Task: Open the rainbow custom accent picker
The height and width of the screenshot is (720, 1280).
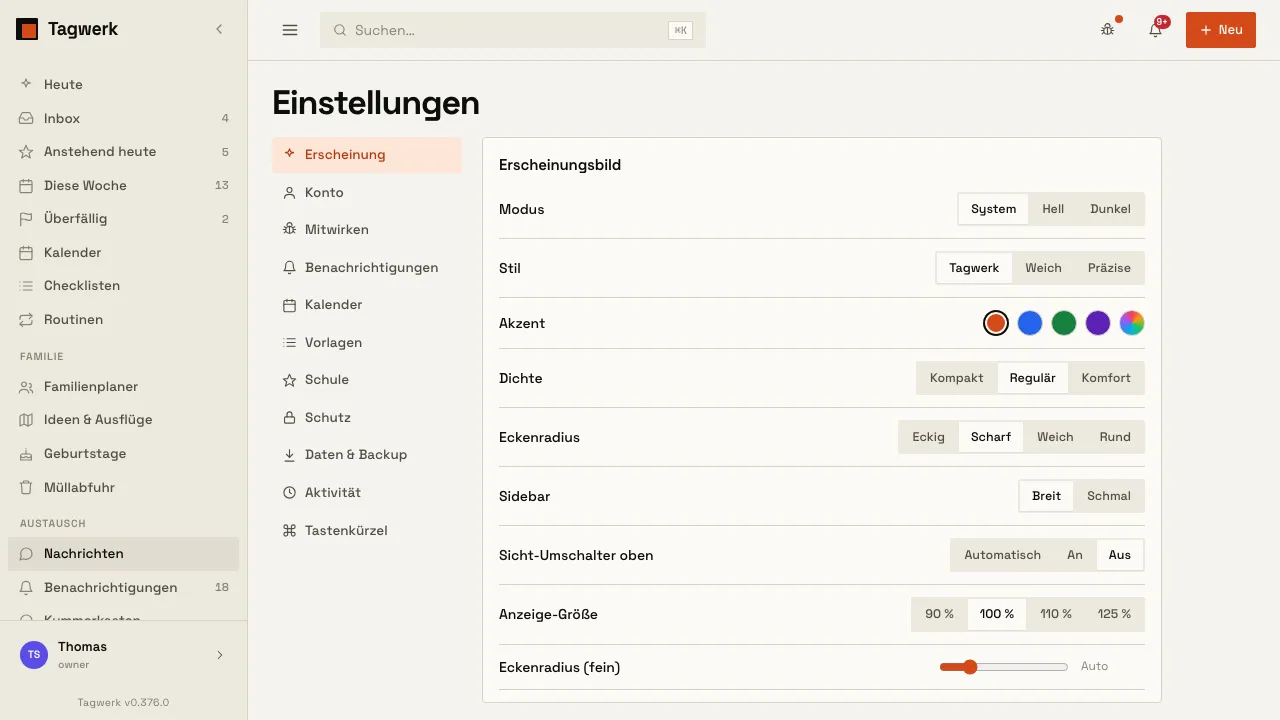Action: tap(1132, 323)
